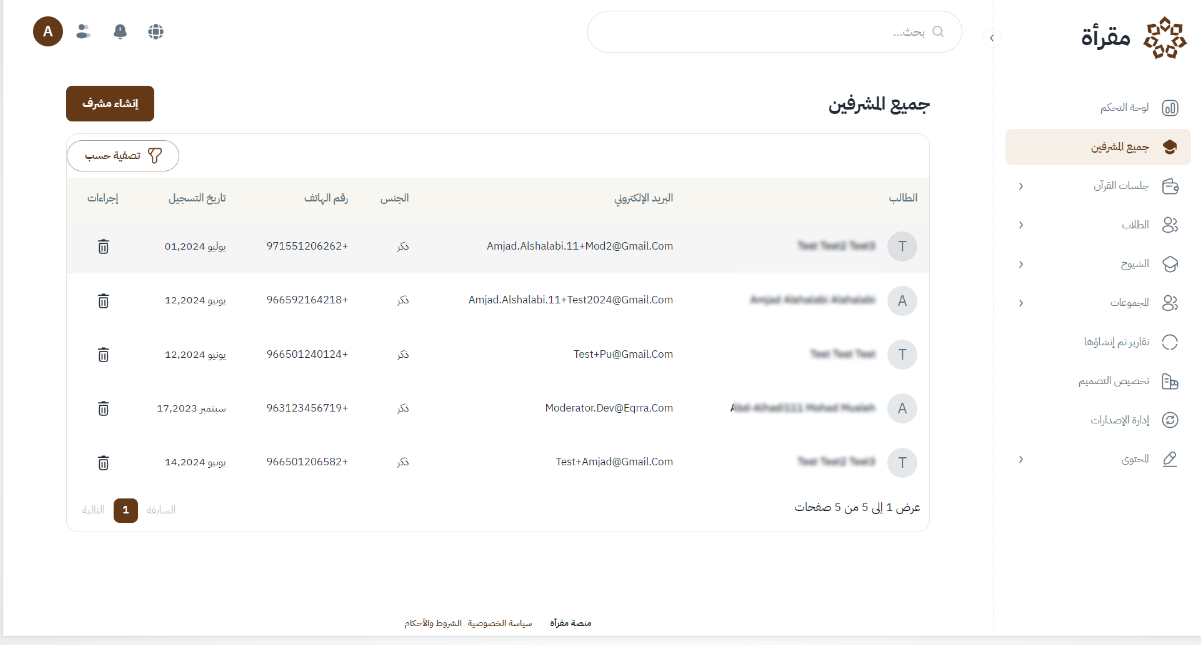1201x645 pixels.
Task: Click the search field at top
Action: pos(774,32)
